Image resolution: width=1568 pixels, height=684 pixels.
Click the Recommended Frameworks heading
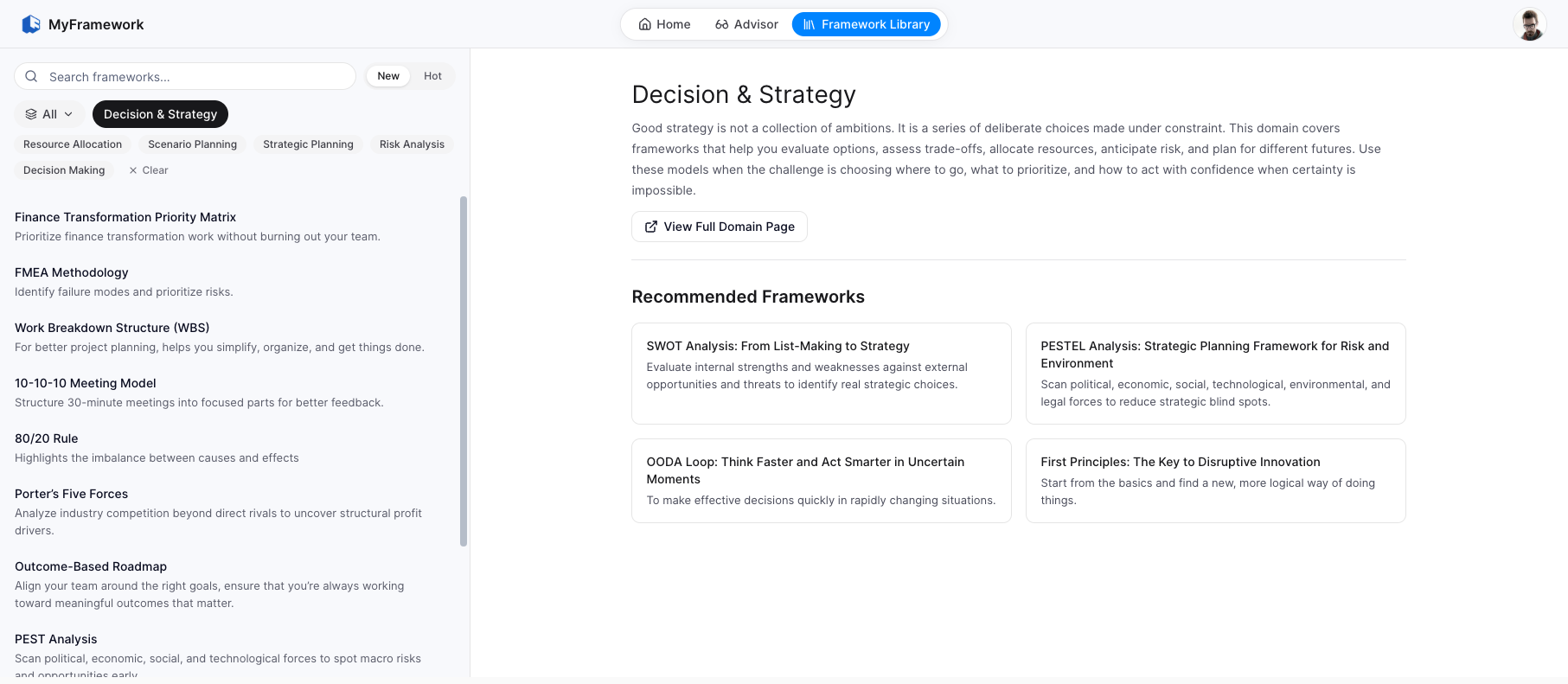point(748,297)
